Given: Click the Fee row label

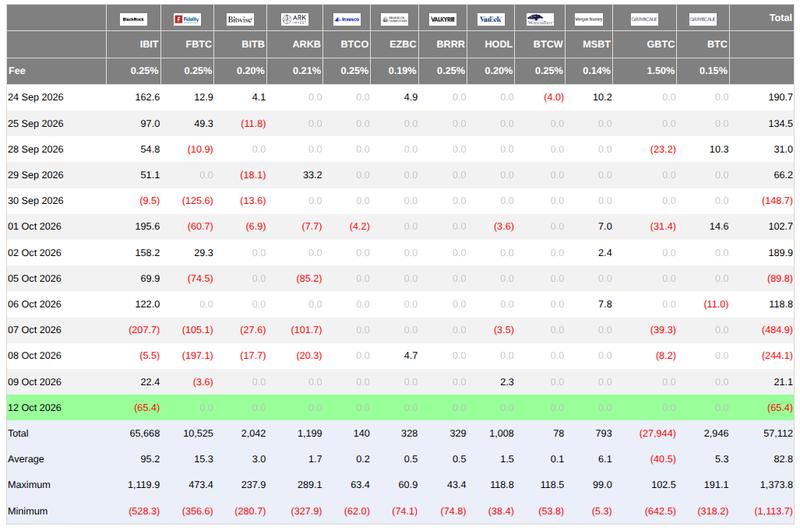Looking at the screenshot, I should [17, 71].
